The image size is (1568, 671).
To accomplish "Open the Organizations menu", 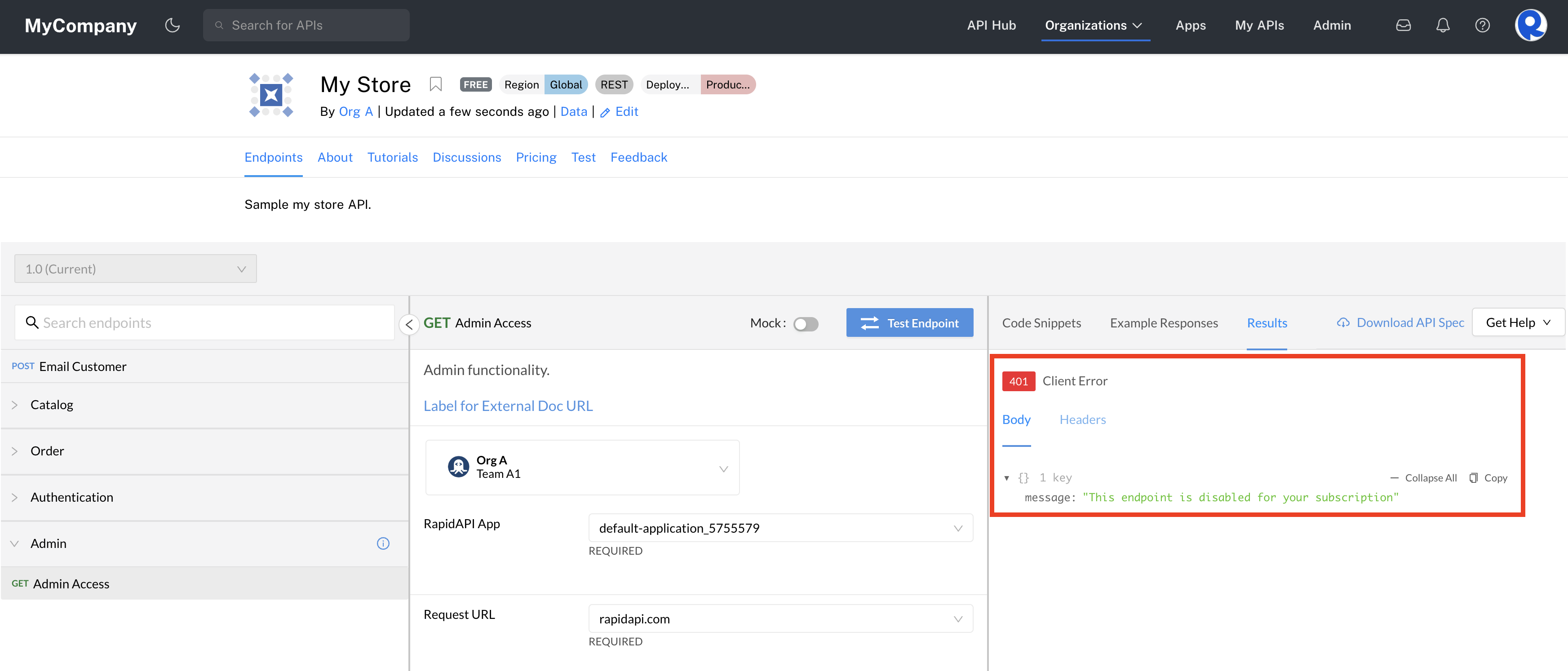I will pyautogui.click(x=1093, y=25).
